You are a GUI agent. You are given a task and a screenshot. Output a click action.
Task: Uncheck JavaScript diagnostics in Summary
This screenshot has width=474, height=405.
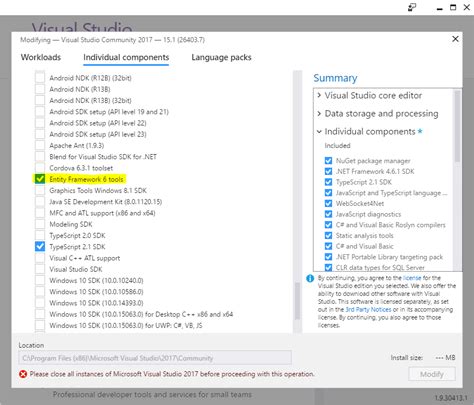[328, 214]
